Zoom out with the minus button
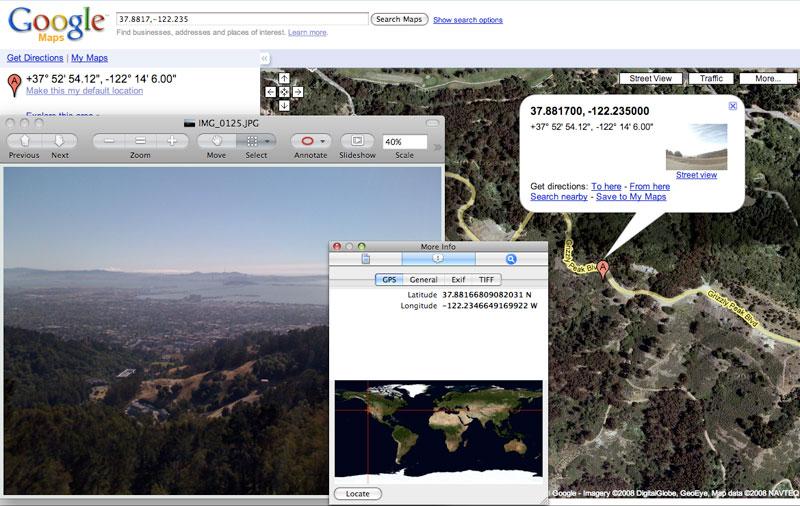Viewport: 800px width, 506px height. (x=109, y=141)
